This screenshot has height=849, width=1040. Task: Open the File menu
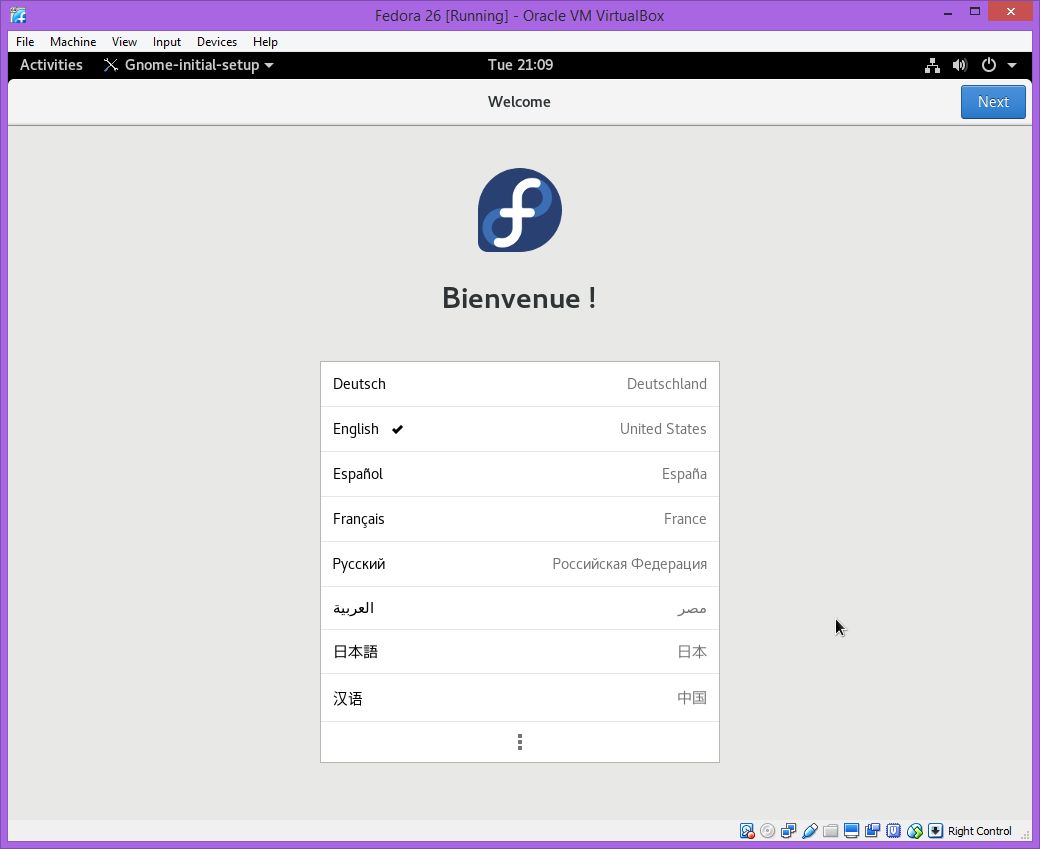point(25,42)
